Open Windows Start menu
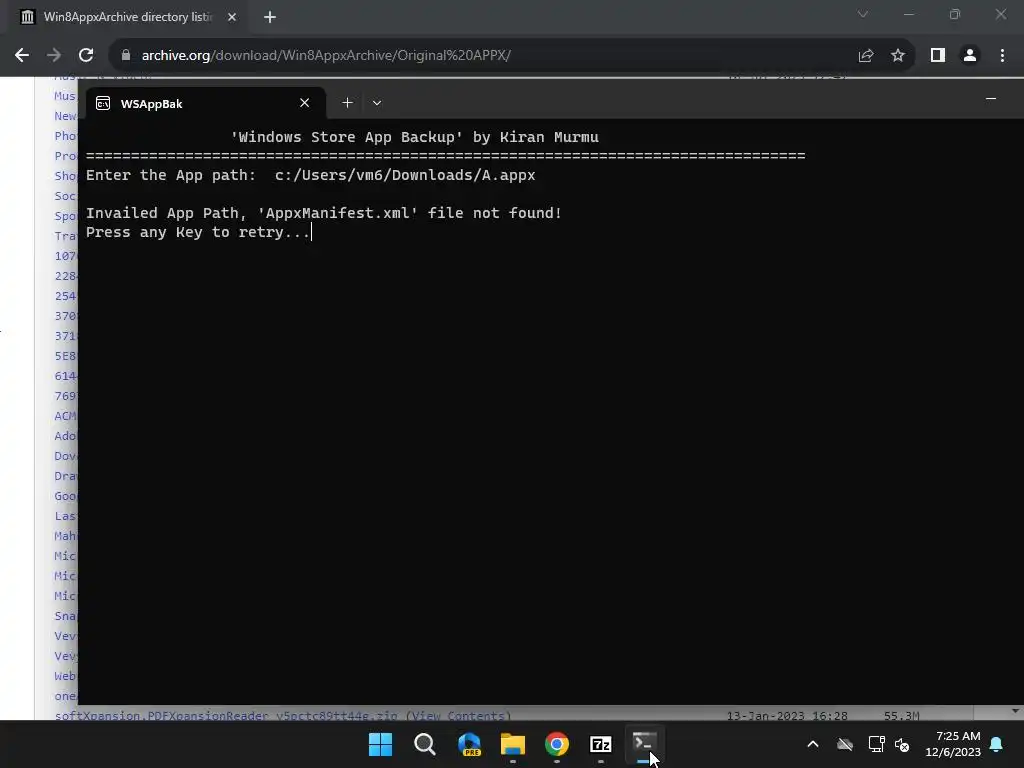This screenshot has width=1024, height=768. (380, 744)
